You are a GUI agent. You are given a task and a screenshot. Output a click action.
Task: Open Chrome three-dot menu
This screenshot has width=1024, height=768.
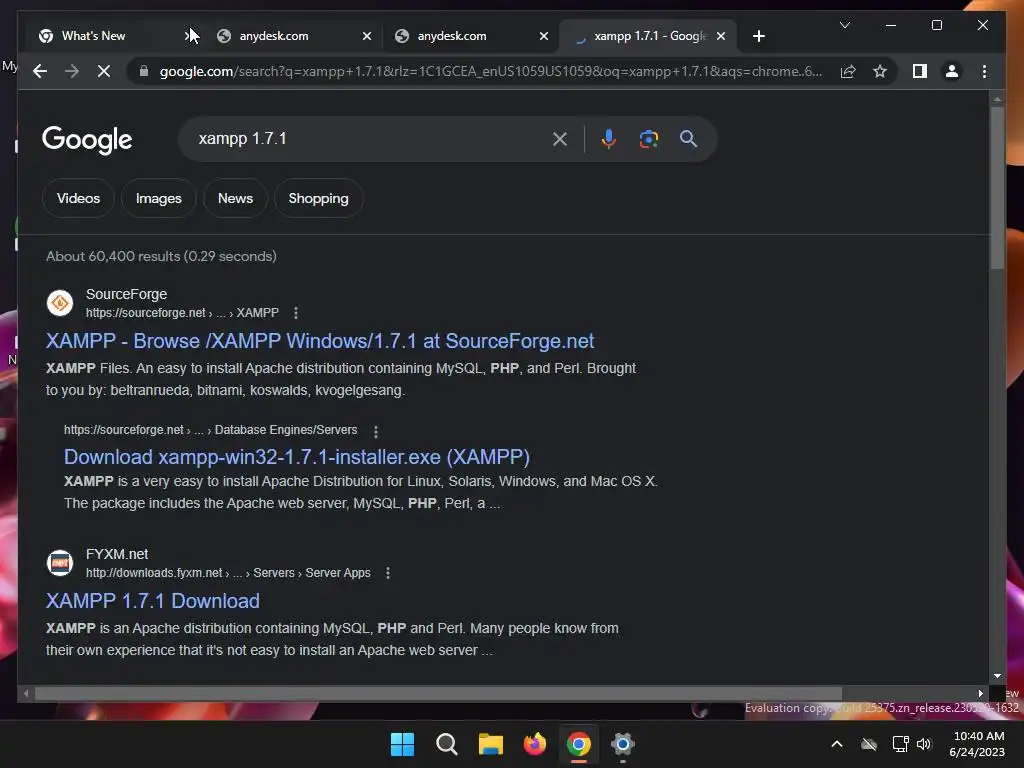pyautogui.click(x=984, y=71)
